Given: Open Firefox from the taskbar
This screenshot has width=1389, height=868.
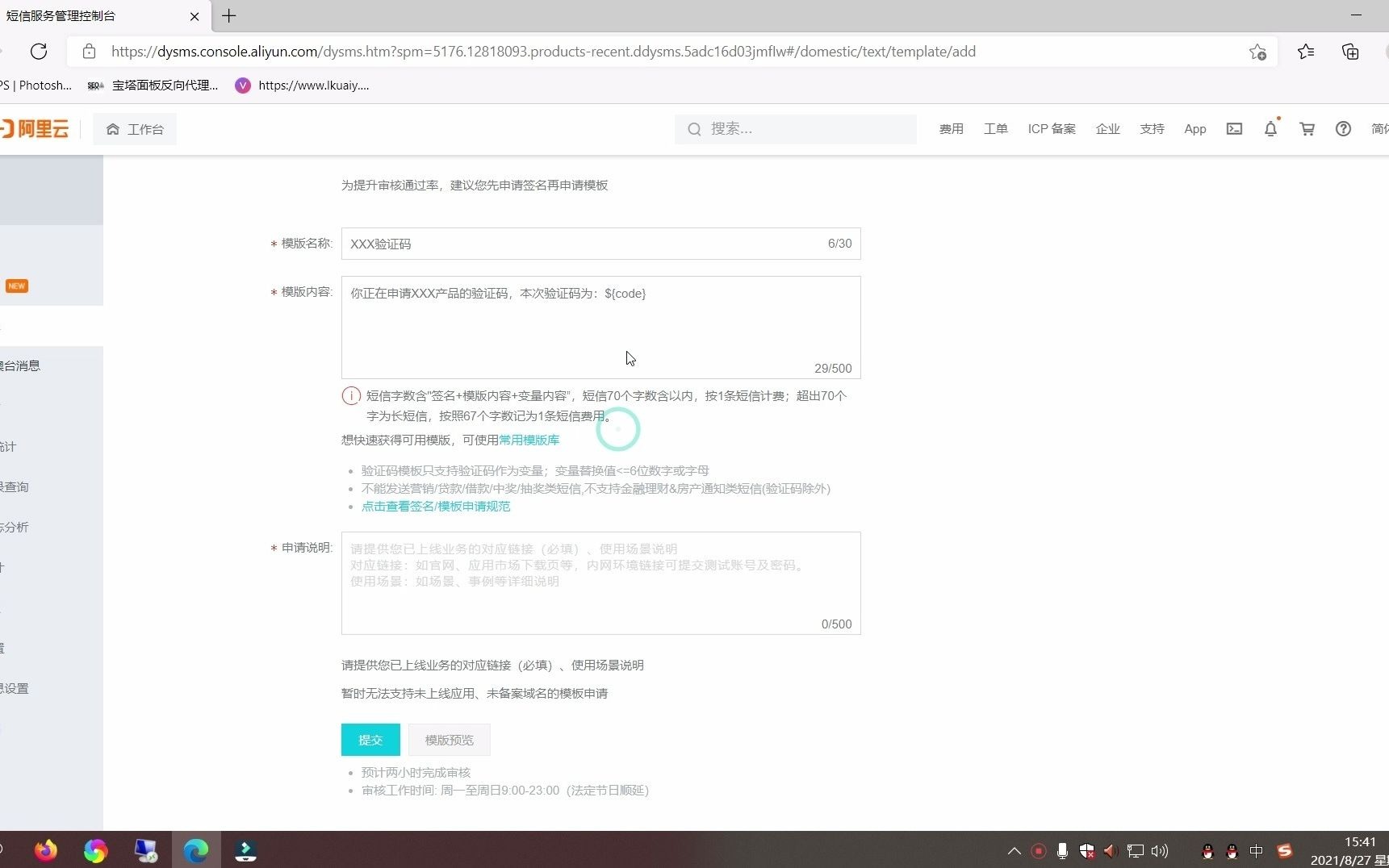Looking at the screenshot, I should pyautogui.click(x=46, y=850).
